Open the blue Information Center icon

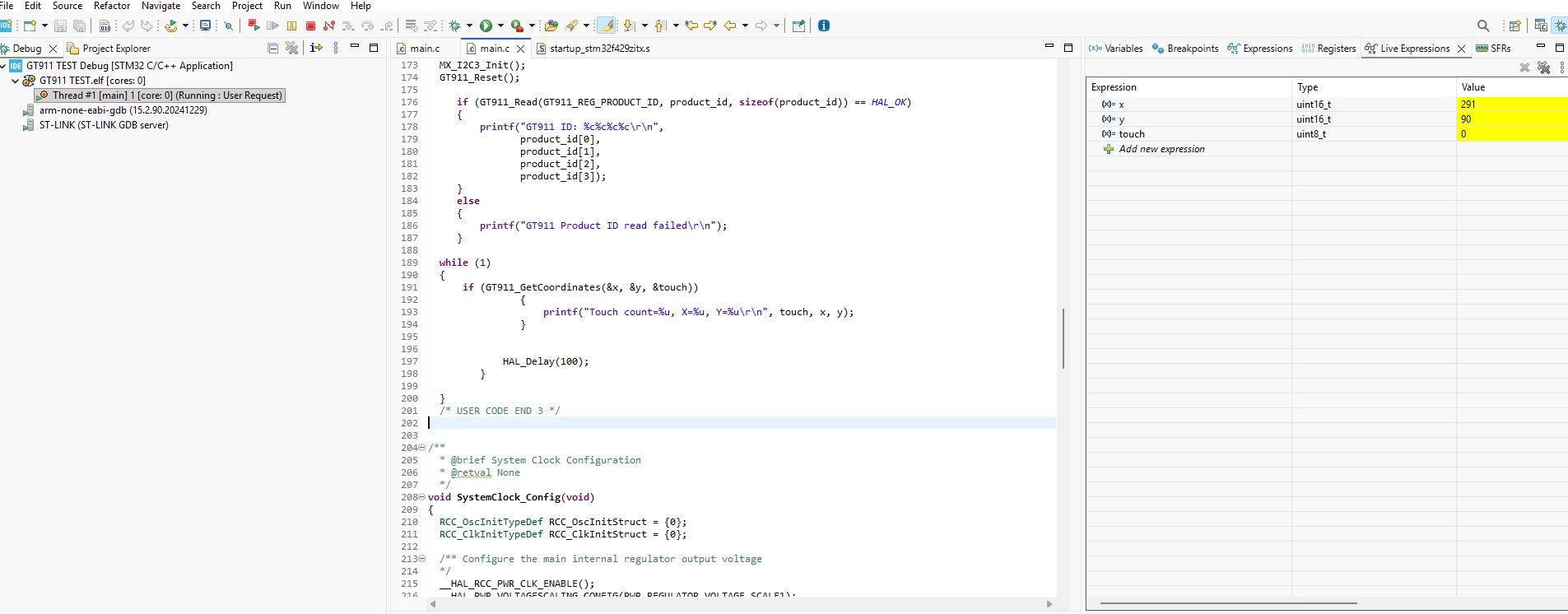click(823, 26)
